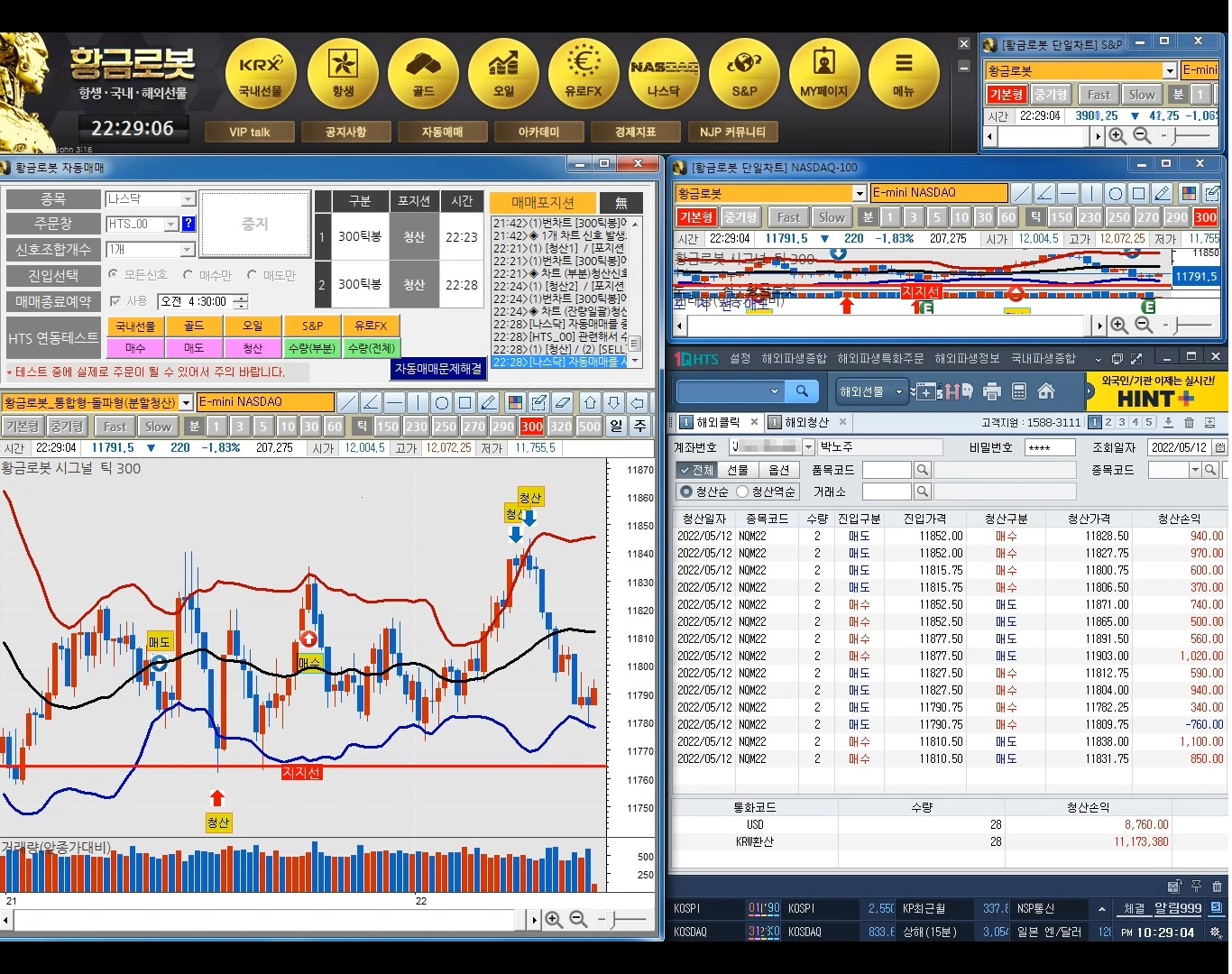
Task: Open the 오일 market icon
Action: click(503, 75)
